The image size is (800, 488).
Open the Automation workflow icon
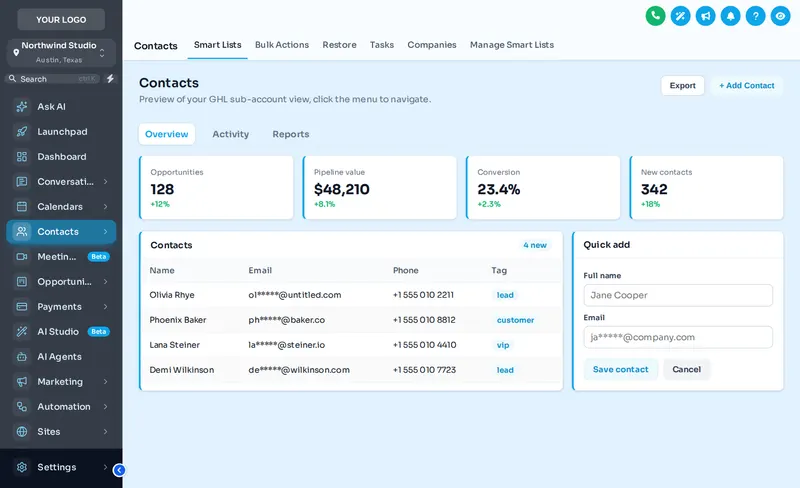[x=21, y=407]
